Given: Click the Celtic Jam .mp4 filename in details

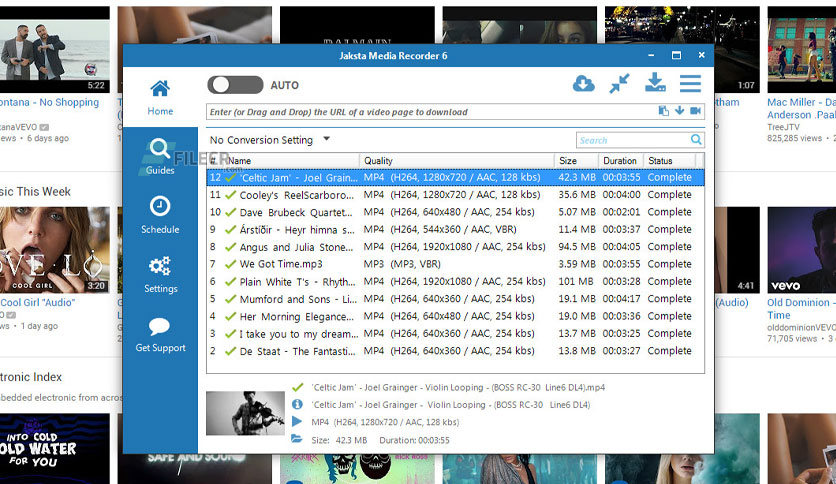Looking at the screenshot, I should [x=458, y=388].
